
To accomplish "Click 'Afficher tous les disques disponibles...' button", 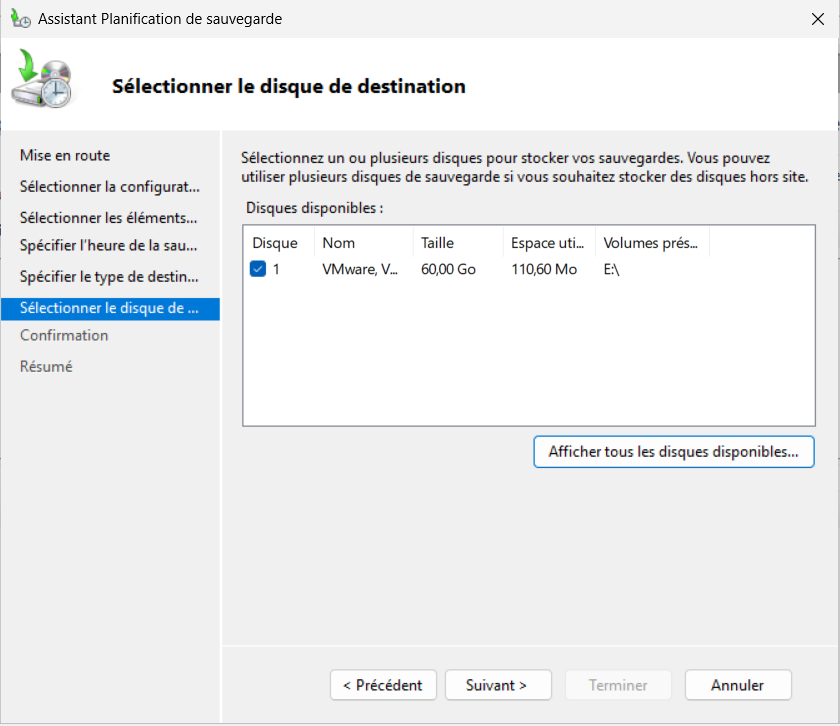I will coord(673,452).
